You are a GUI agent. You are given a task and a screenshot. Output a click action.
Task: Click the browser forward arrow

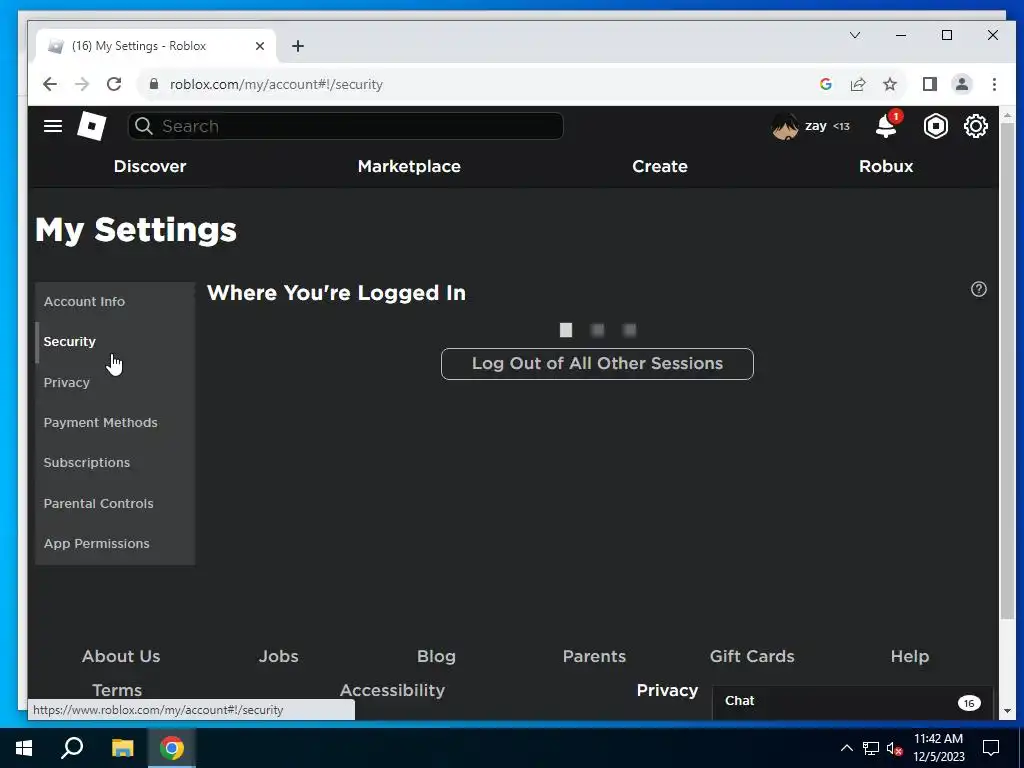click(x=82, y=84)
